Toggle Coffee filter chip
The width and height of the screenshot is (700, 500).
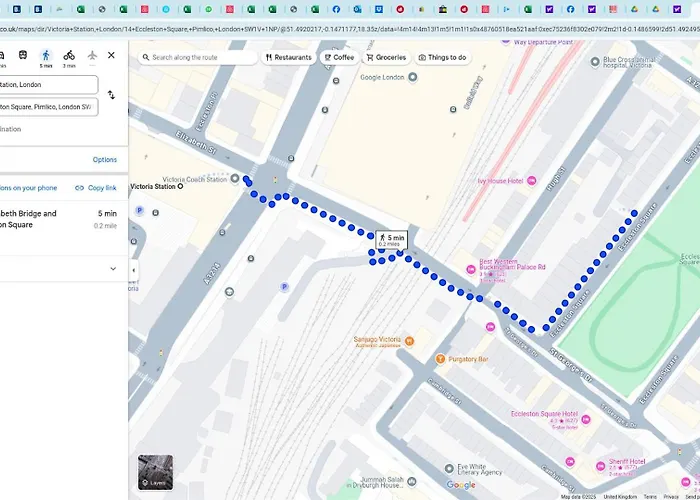click(339, 58)
